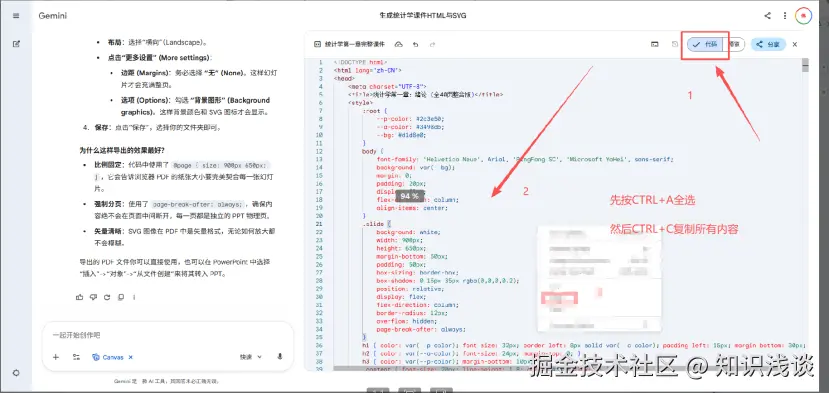Click the line containing .slide {
The image size is (829, 394).
(x=376, y=224)
